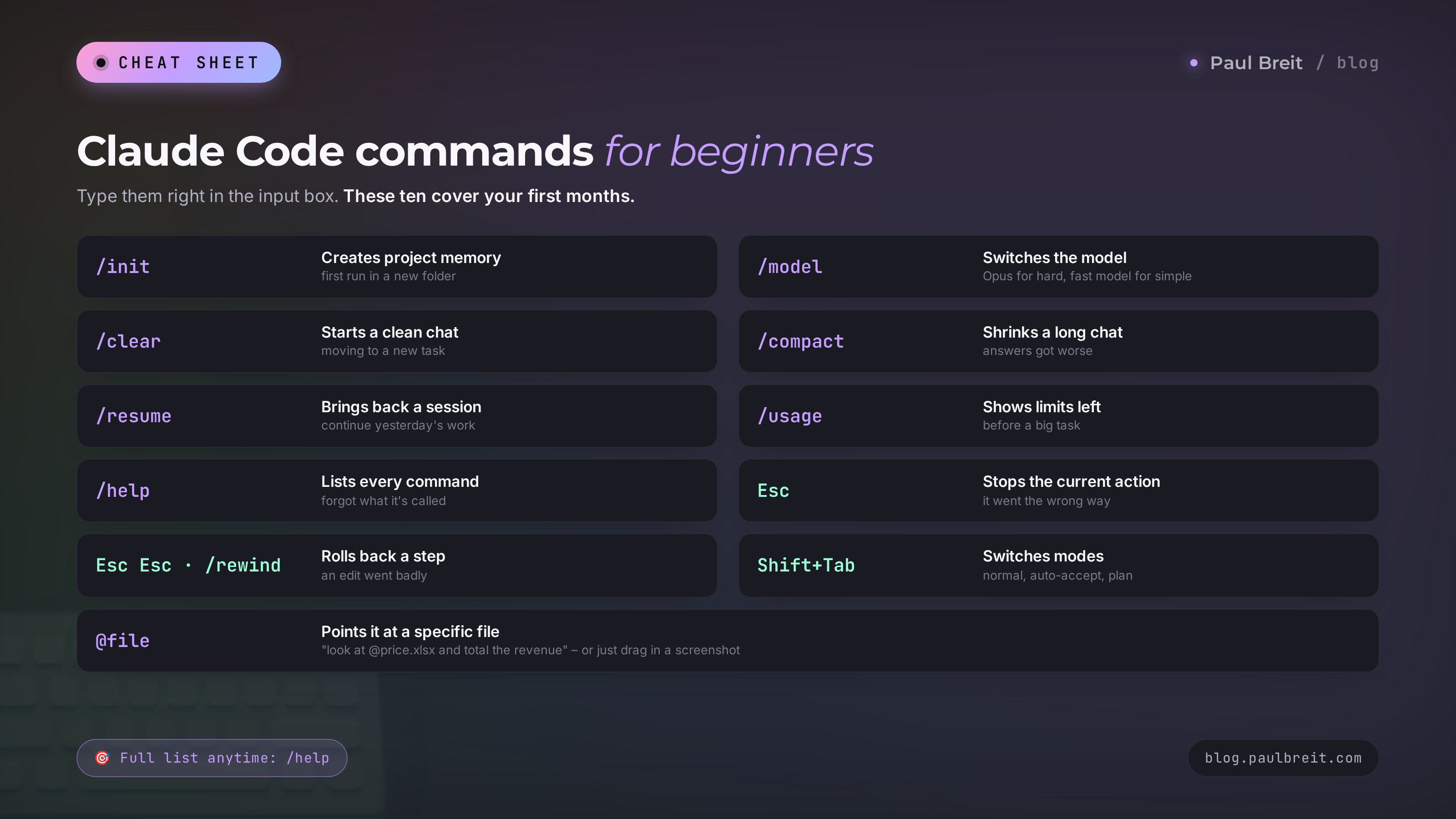Viewport: 1456px width, 819px height.
Task: Select the 'Esc Esc · /rewind' command
Action: coord(188,565)
